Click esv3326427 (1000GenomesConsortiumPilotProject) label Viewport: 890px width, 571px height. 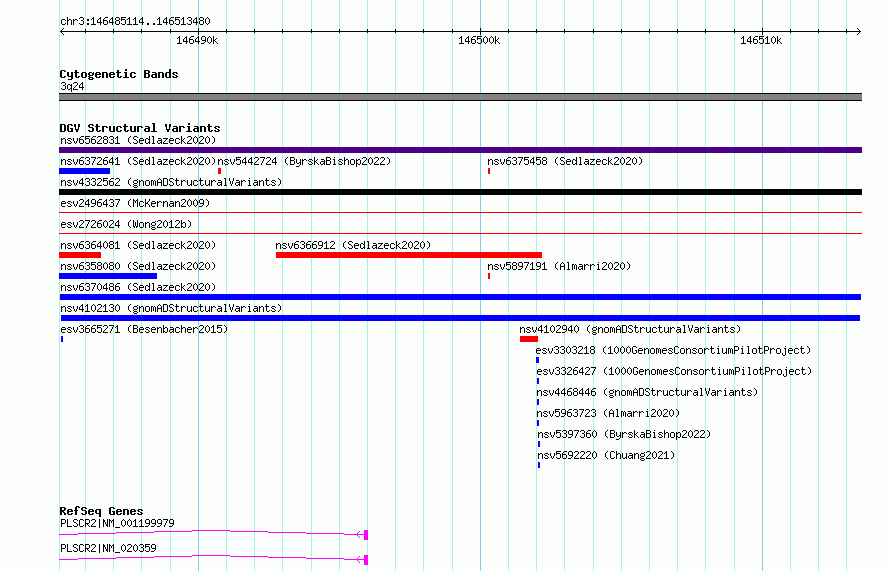pos(674,371)
